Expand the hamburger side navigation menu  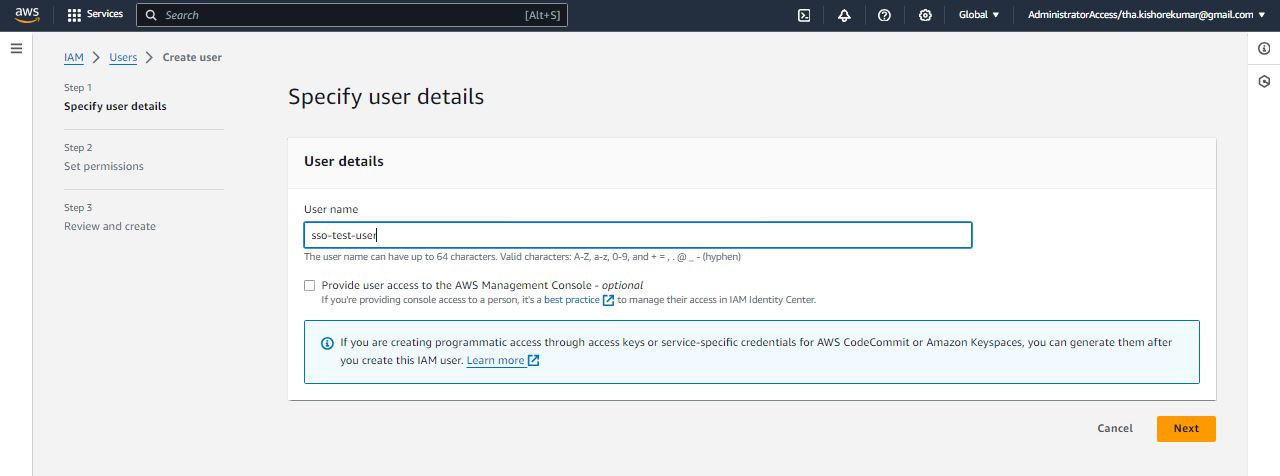click(x=16, y=48)
